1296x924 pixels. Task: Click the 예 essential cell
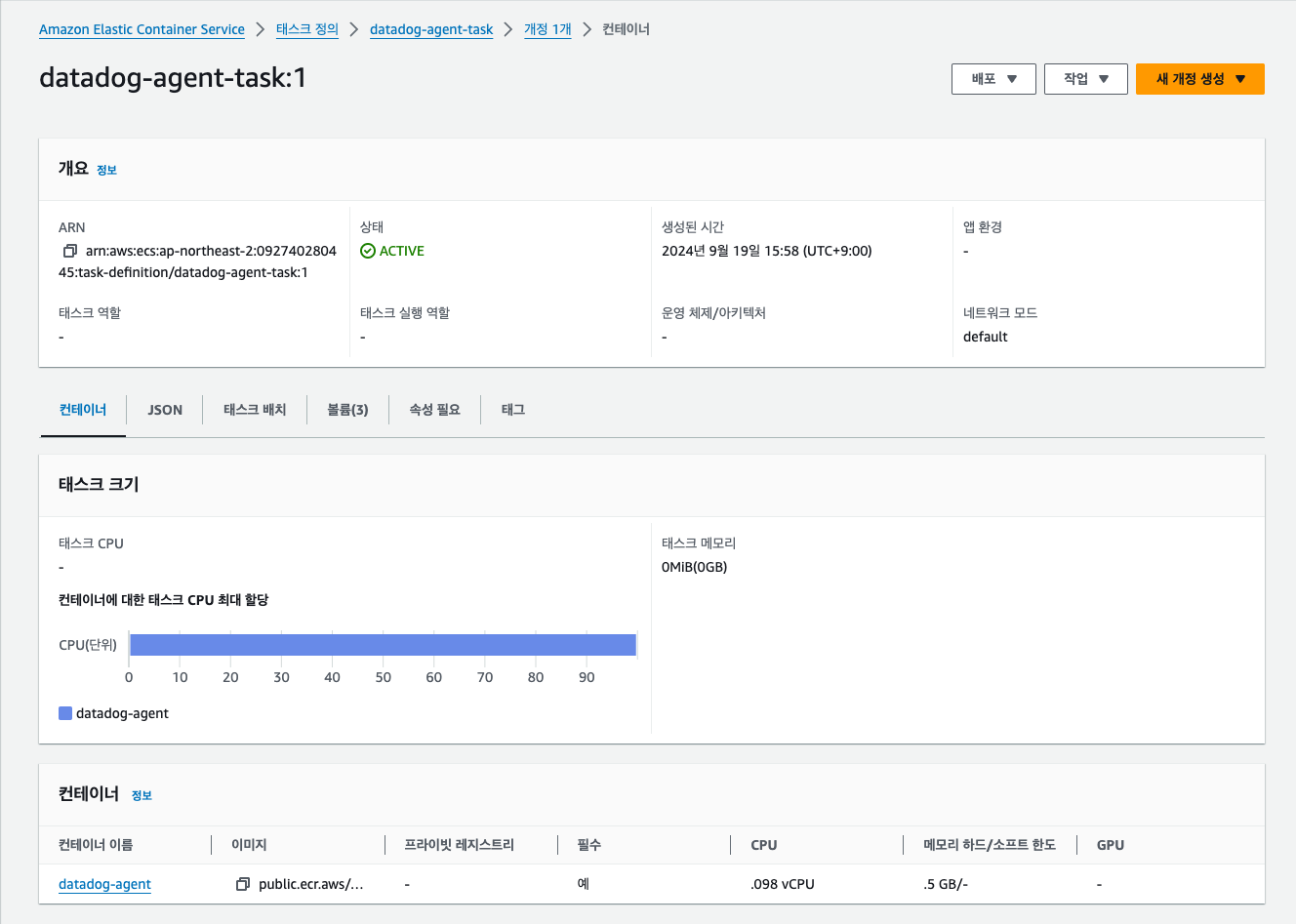click(x=583, y=884)
